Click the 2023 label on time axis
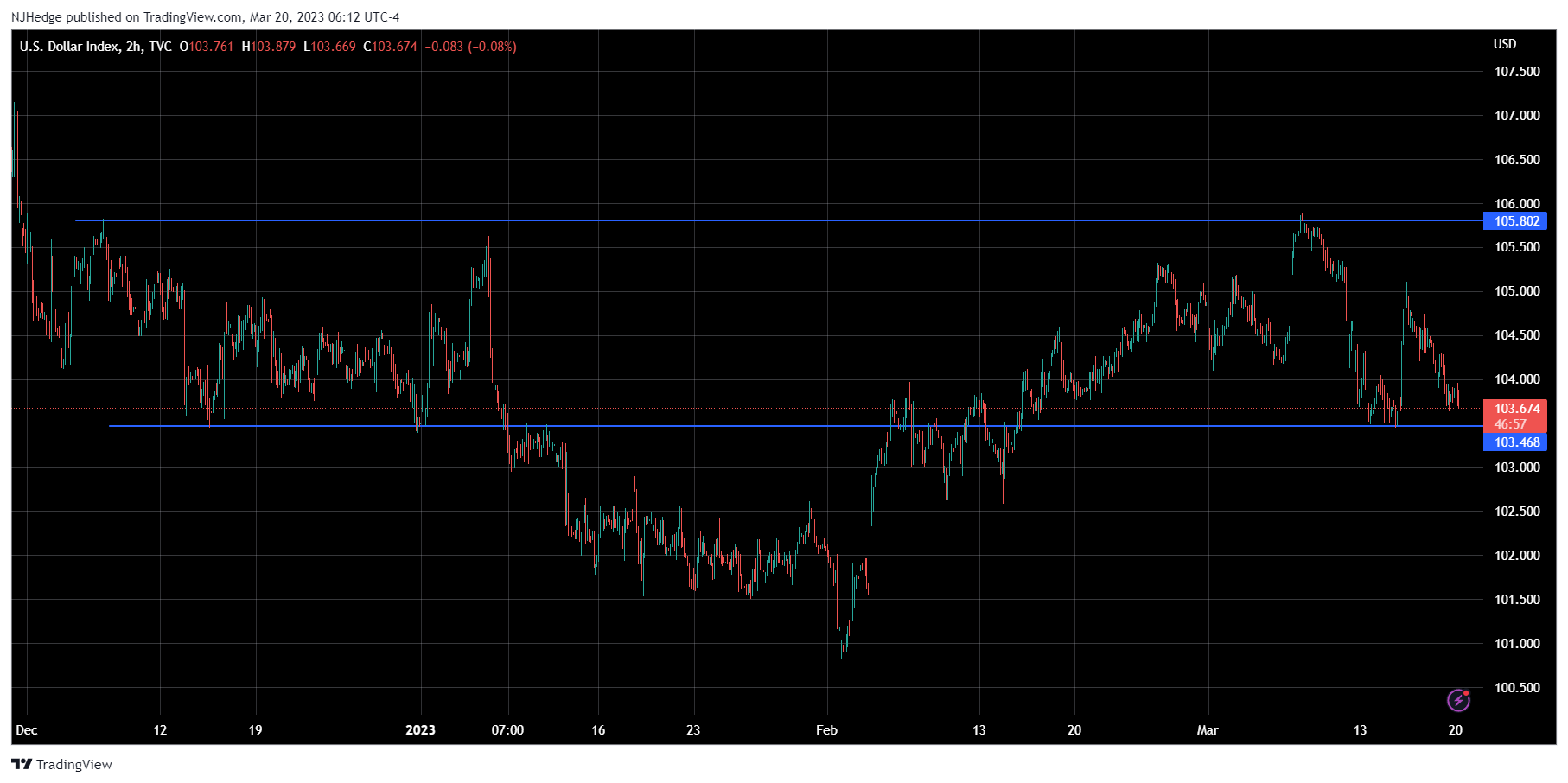This screenshot has width=1568, height=783. click(x=420, y=730)
